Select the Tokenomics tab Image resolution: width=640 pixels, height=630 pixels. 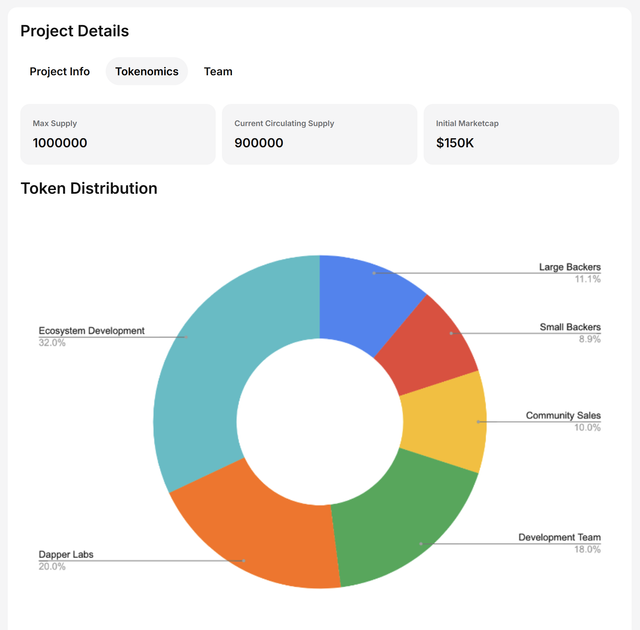pyautogui.click(x=147, y=72)
